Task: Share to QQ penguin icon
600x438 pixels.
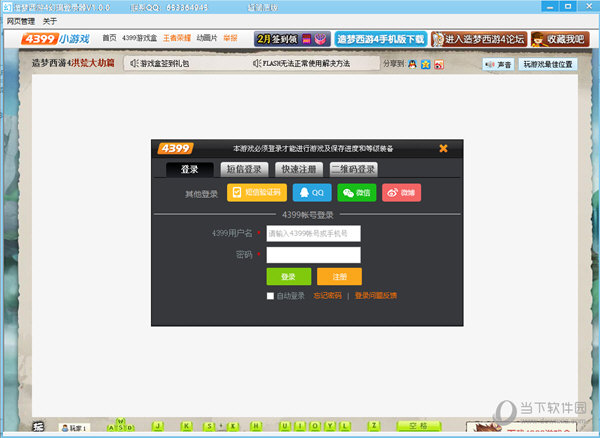Action: click(412, 64)
